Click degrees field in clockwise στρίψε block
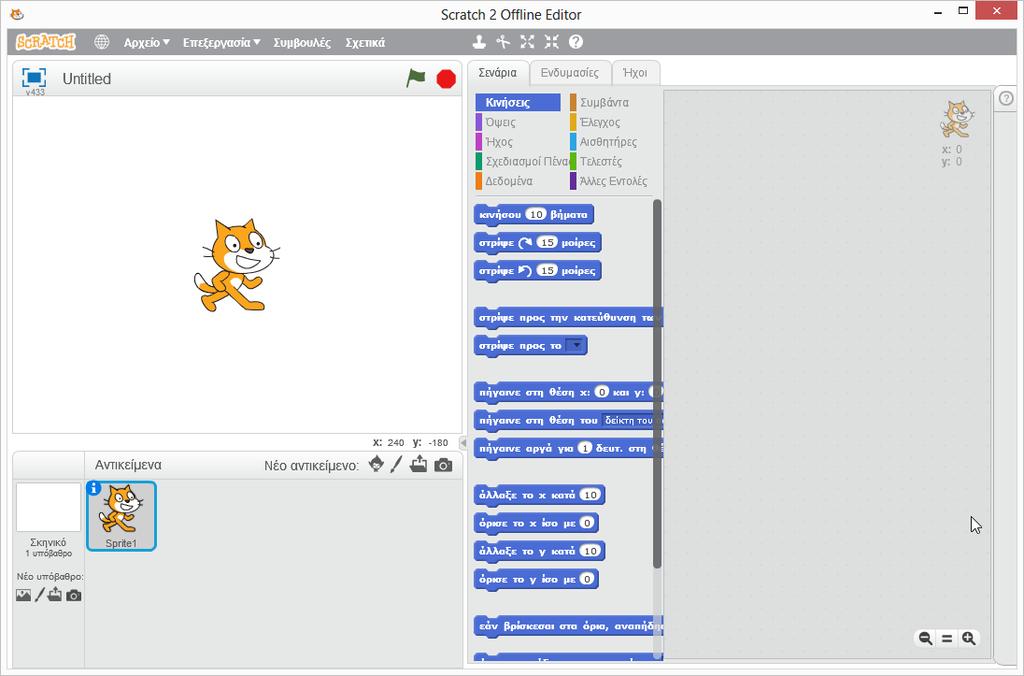The image size is (1024, 676). pos(547,242)
